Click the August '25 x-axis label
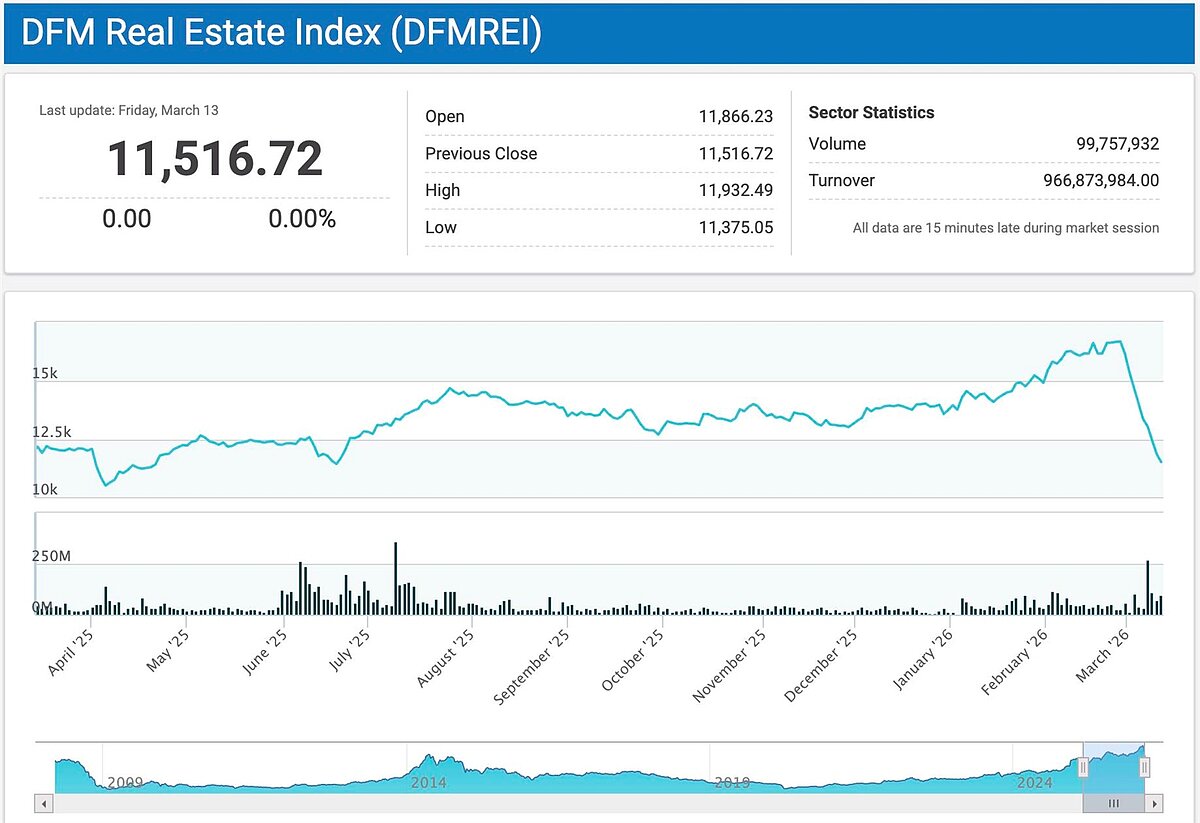 point(446,659)
